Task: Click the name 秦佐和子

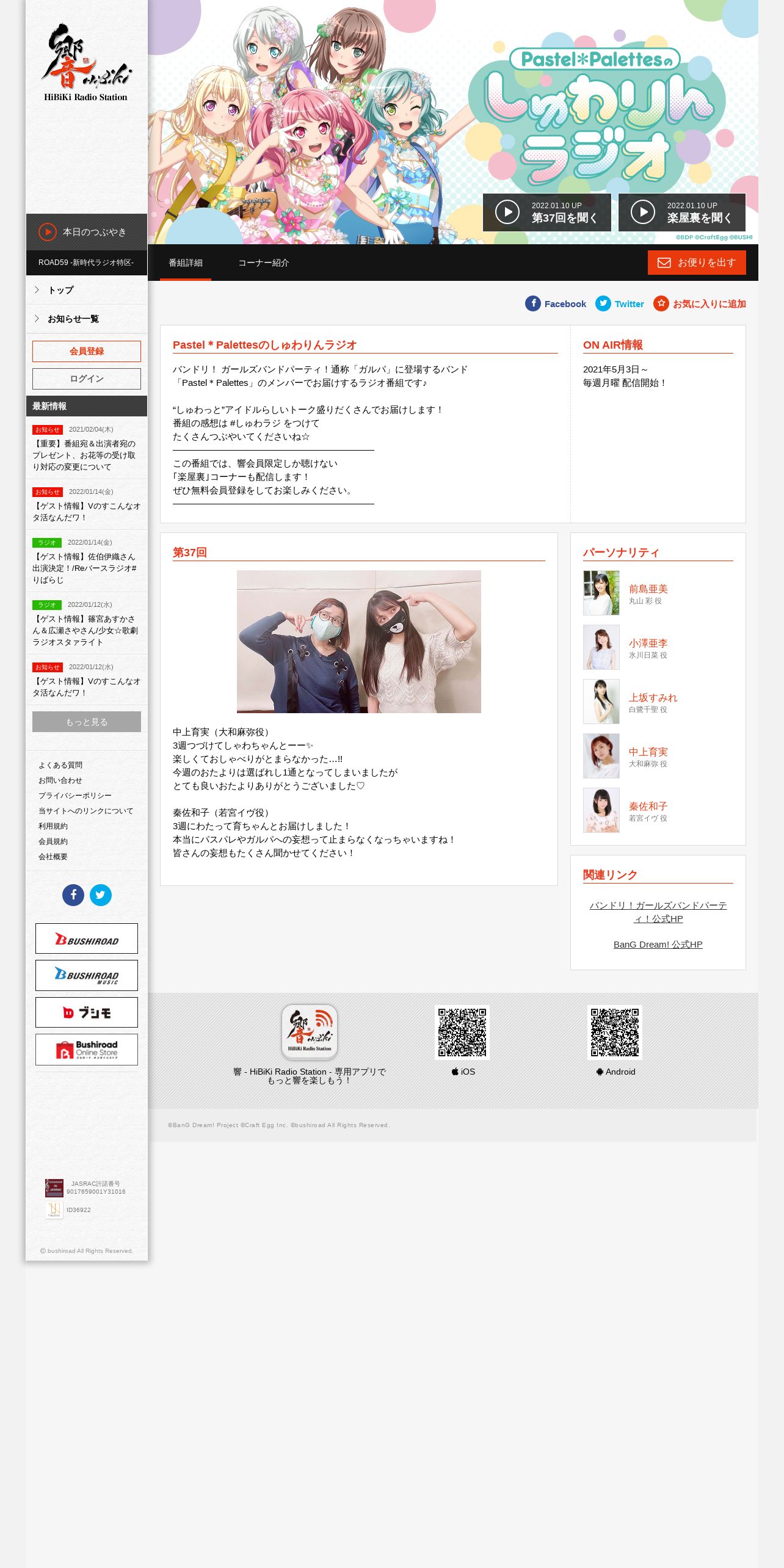Action: tap(648, 807)
